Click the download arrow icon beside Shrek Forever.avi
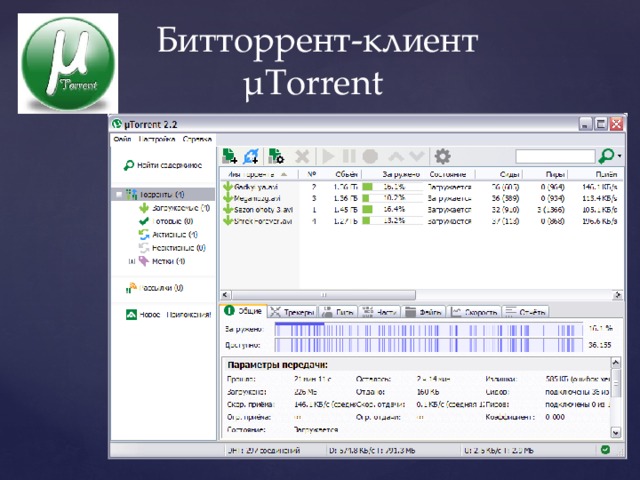The width and height of the screenshot is (640, 480). (227, 221)
